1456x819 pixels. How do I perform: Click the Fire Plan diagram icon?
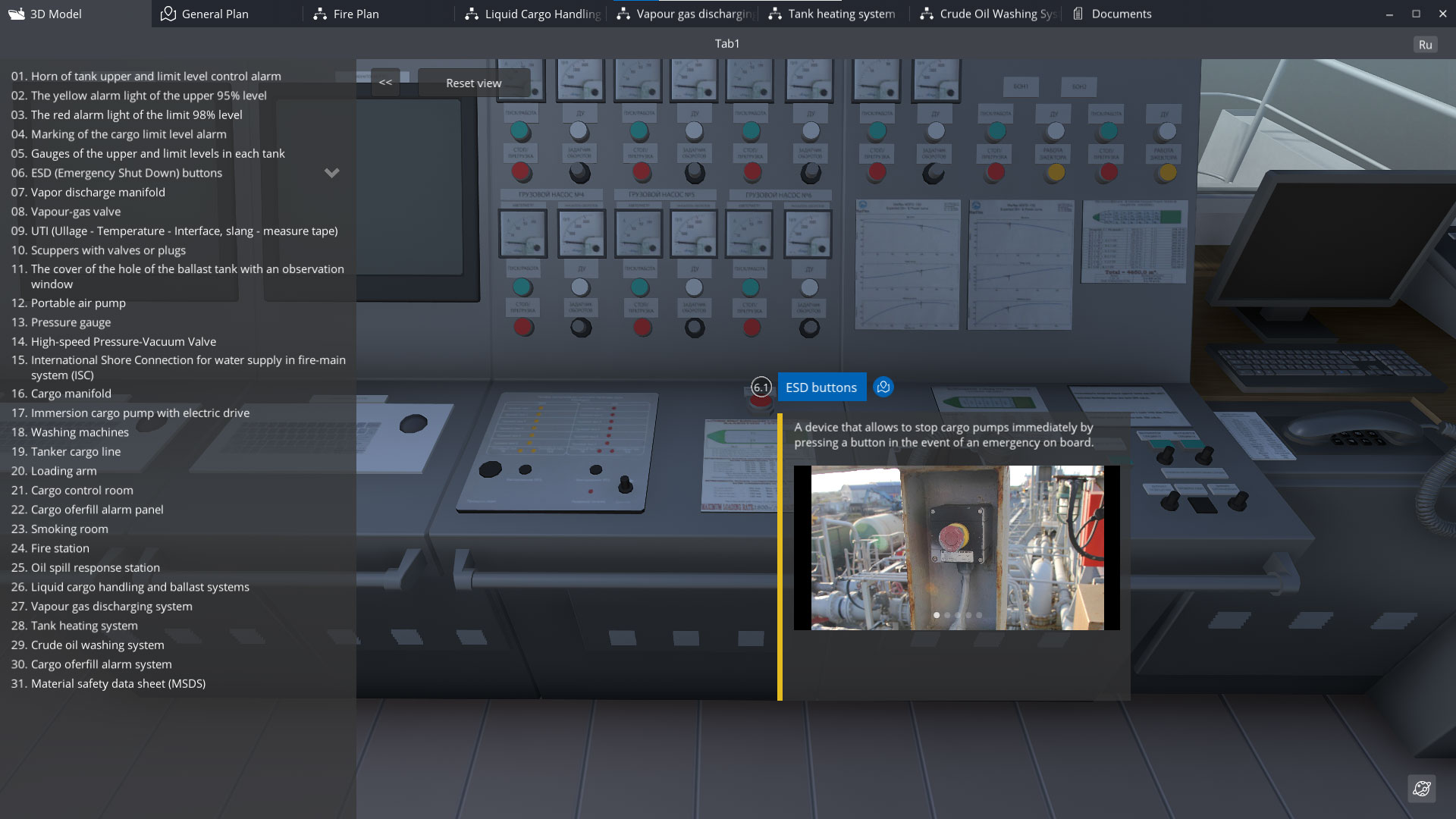tap(320, 14)
